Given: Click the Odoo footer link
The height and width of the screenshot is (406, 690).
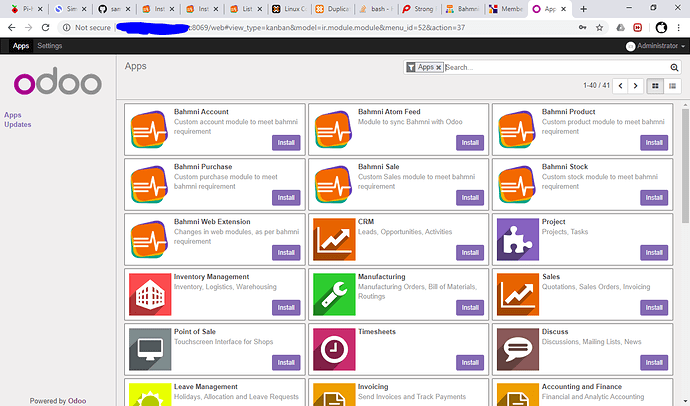Looking at the screenshot, I should pos(77,401).
